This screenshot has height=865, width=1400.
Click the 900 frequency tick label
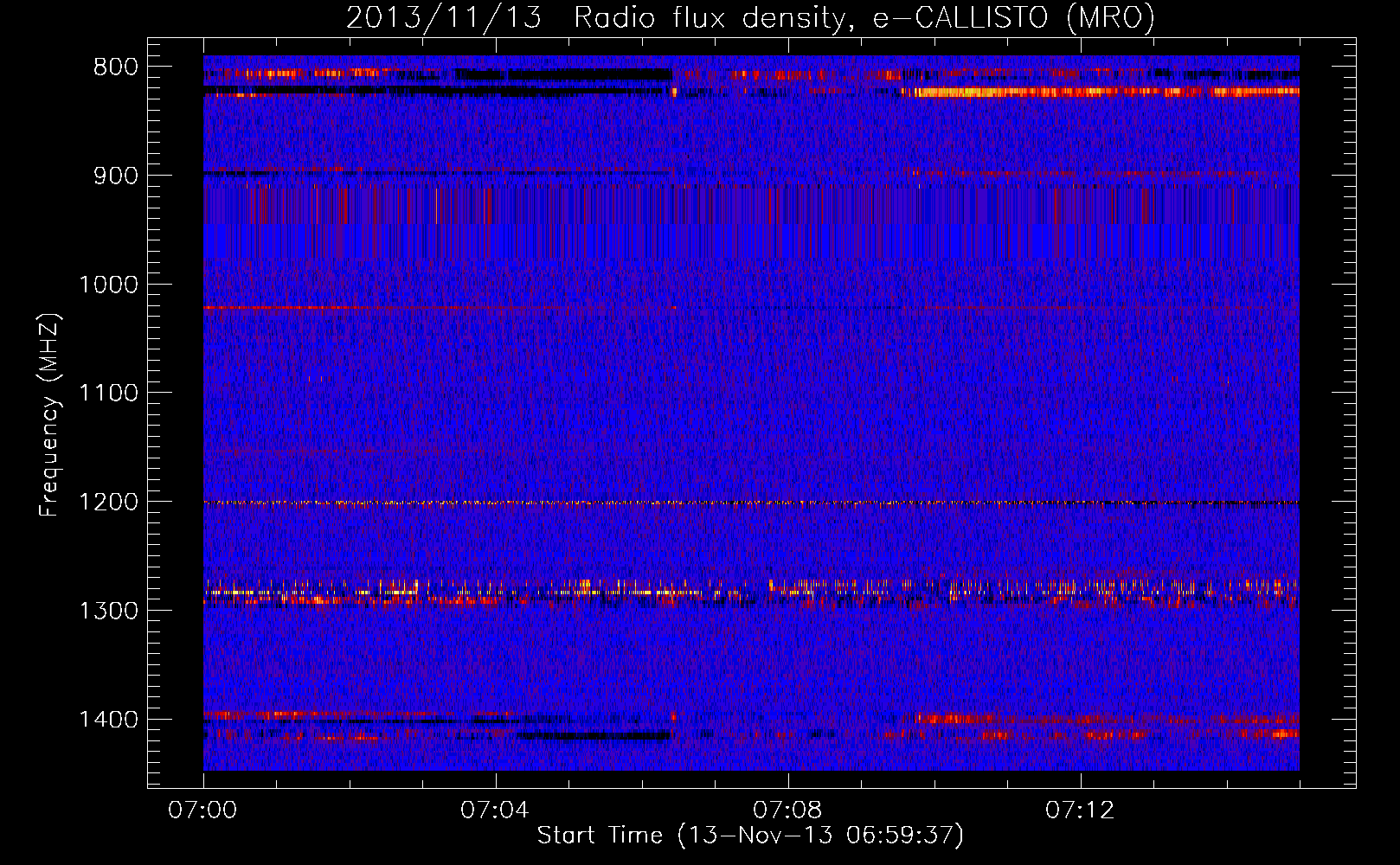pos(116,176)
